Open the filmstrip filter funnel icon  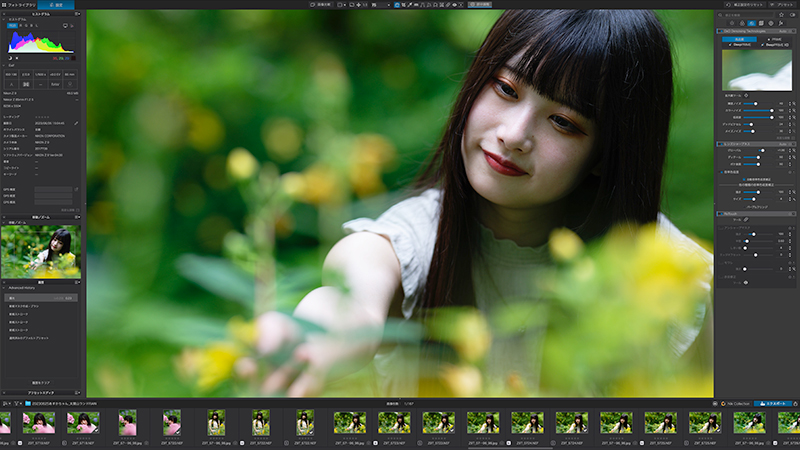(16, 404)
